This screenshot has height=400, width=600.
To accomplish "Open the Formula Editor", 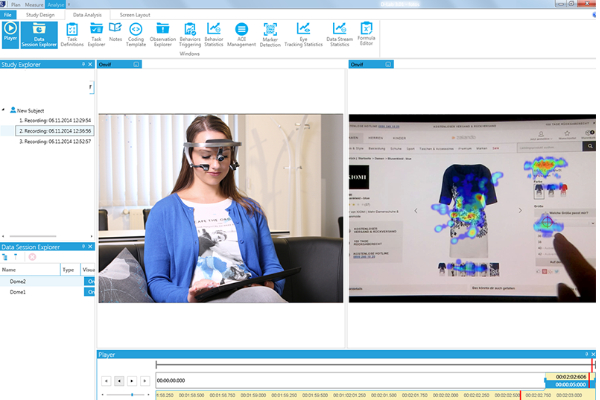I will point(366,34).
